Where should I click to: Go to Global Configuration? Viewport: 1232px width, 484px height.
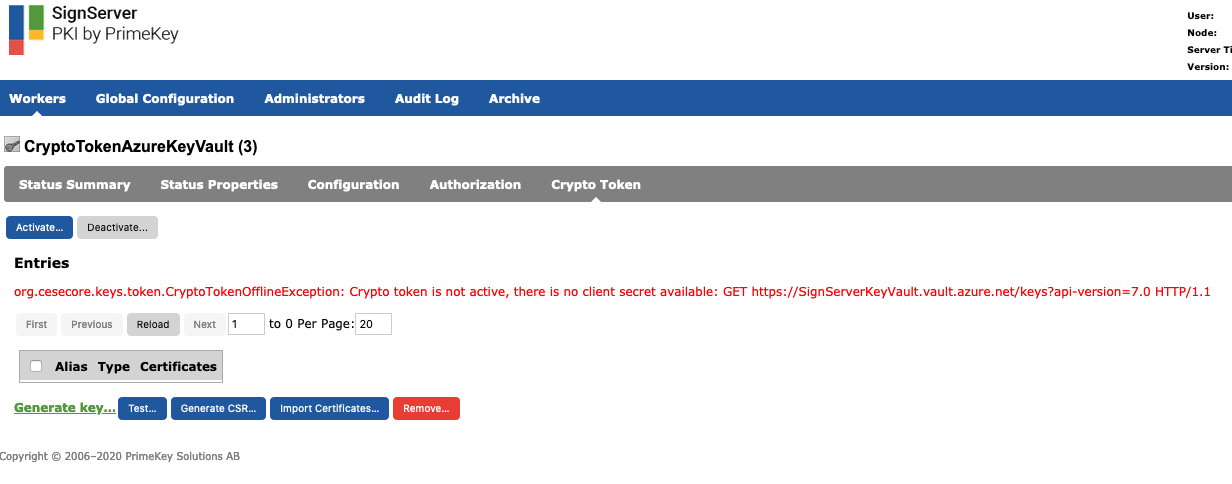165,98
